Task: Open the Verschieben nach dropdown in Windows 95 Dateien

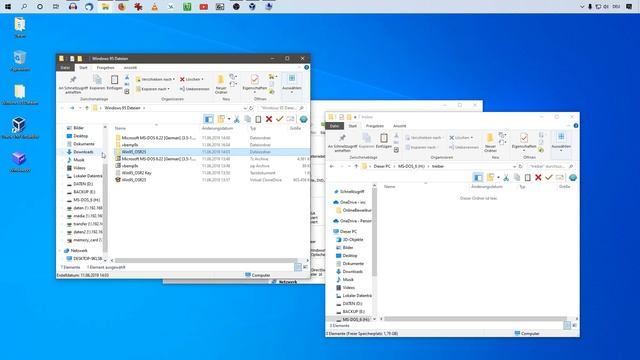Action: (155, 79)
